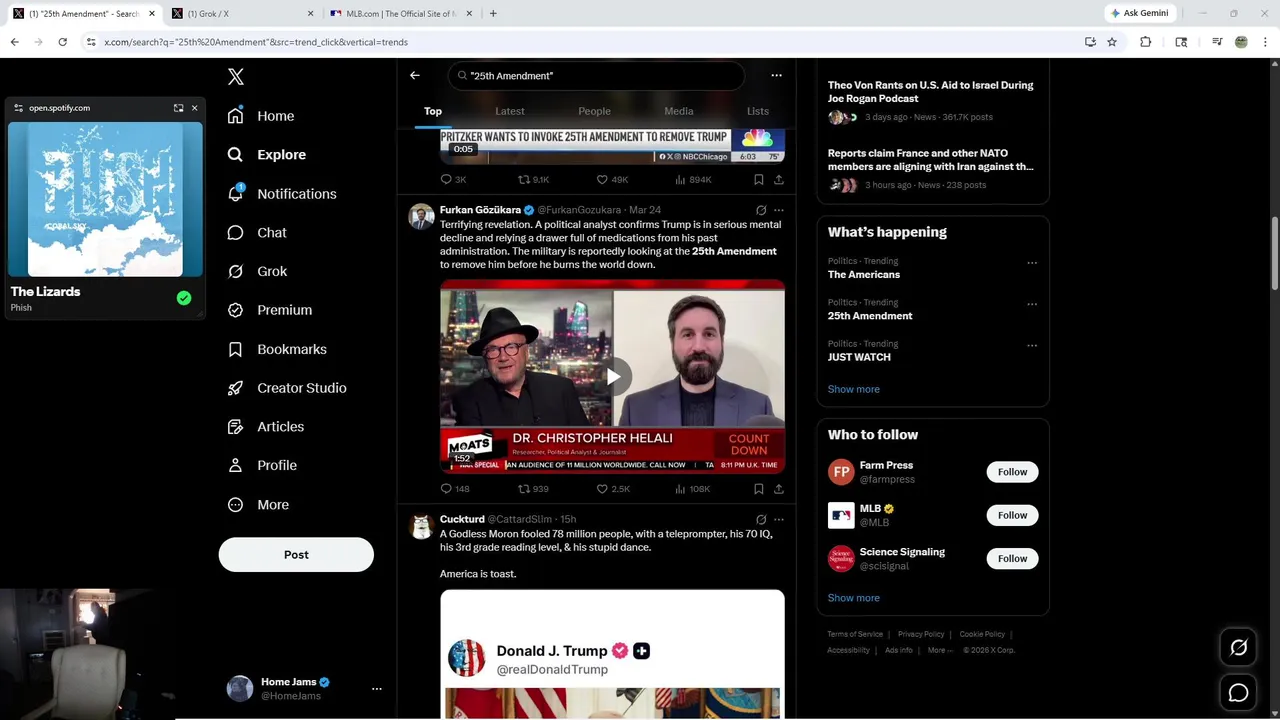The image size is (1280, 720).
Task: Follow Science Signaling
Action: [1012, 558]
